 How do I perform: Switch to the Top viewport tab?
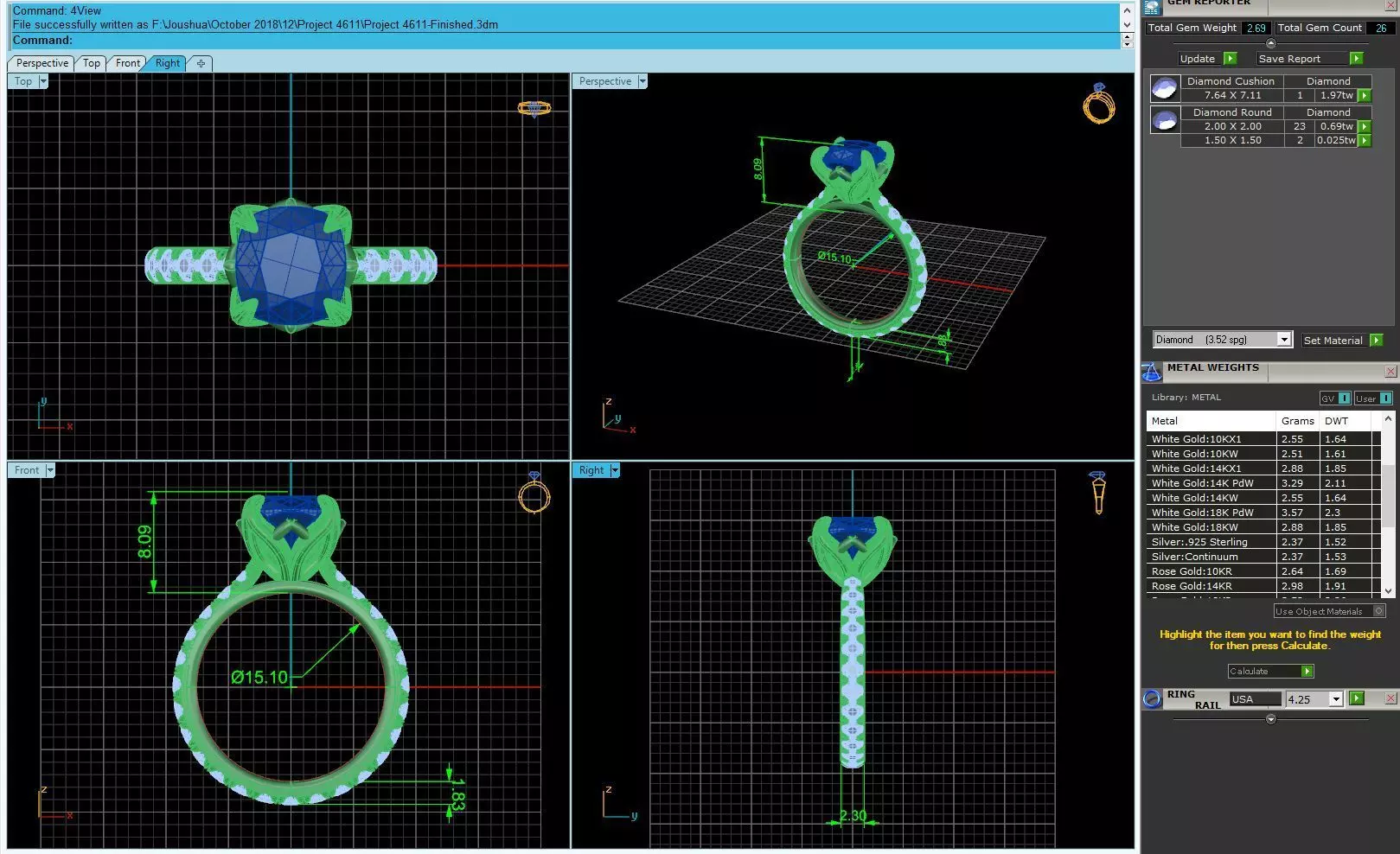(91, 63)
